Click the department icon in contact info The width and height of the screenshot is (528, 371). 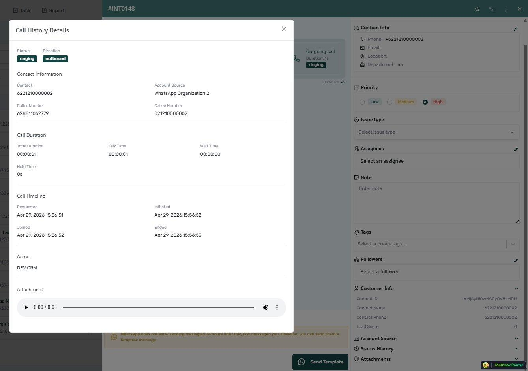[x=362, y=65]
